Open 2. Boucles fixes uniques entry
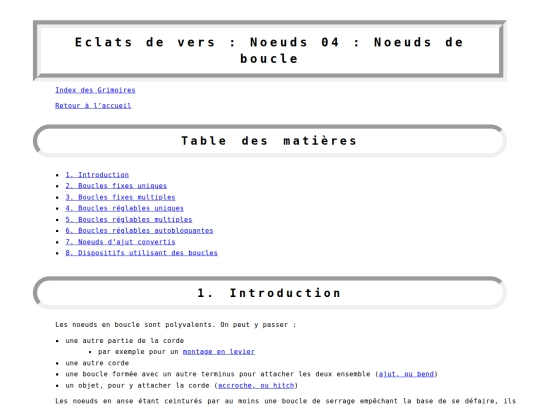This screenshot has height=405, width=540. [x=116, y=186]
